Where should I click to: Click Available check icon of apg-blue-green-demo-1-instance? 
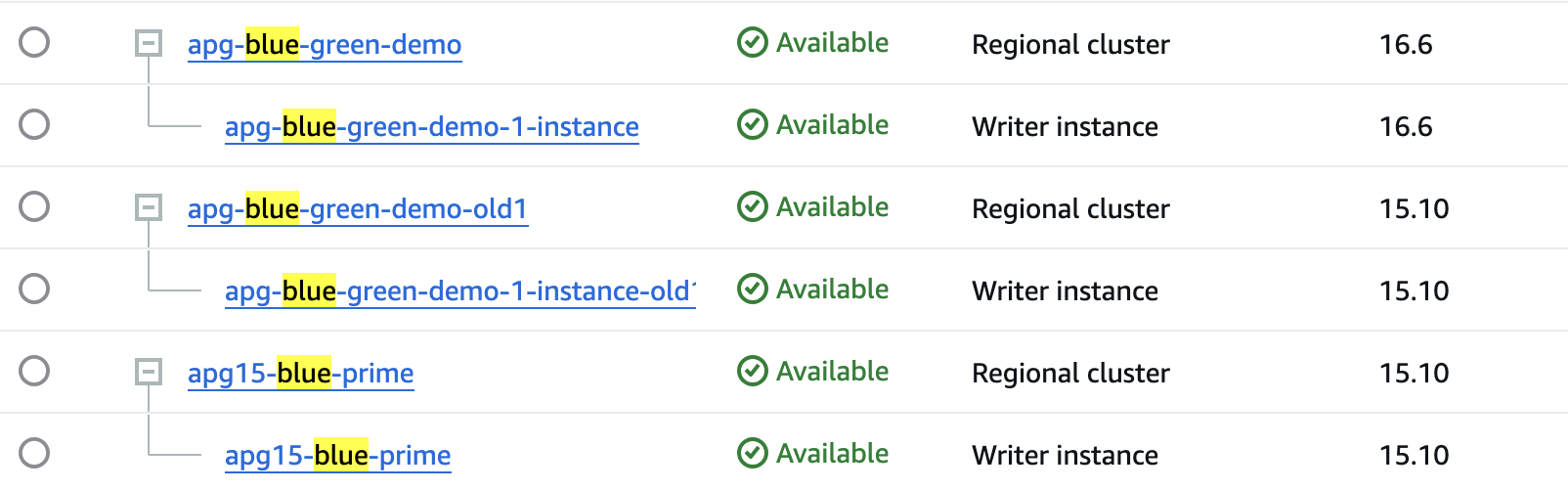click(752, 125)
